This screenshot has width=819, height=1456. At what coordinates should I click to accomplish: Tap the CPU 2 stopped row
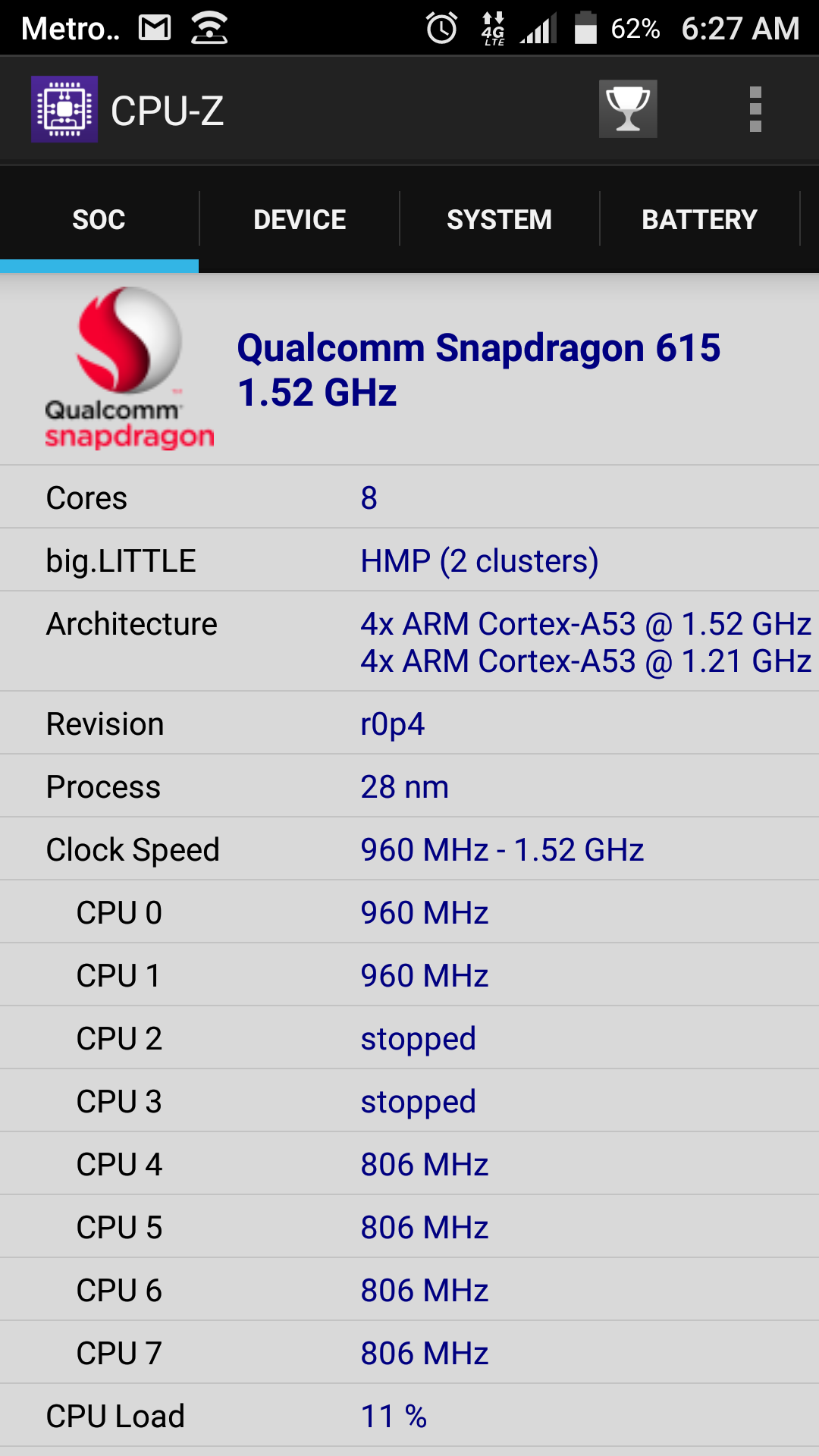409,1038
